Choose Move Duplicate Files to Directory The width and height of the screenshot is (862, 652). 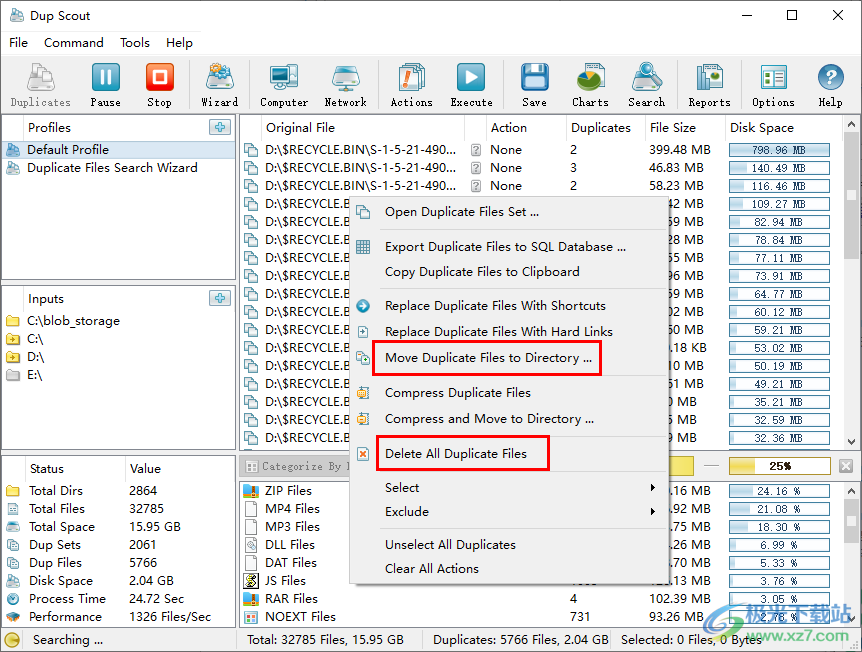tap(488, 358)
